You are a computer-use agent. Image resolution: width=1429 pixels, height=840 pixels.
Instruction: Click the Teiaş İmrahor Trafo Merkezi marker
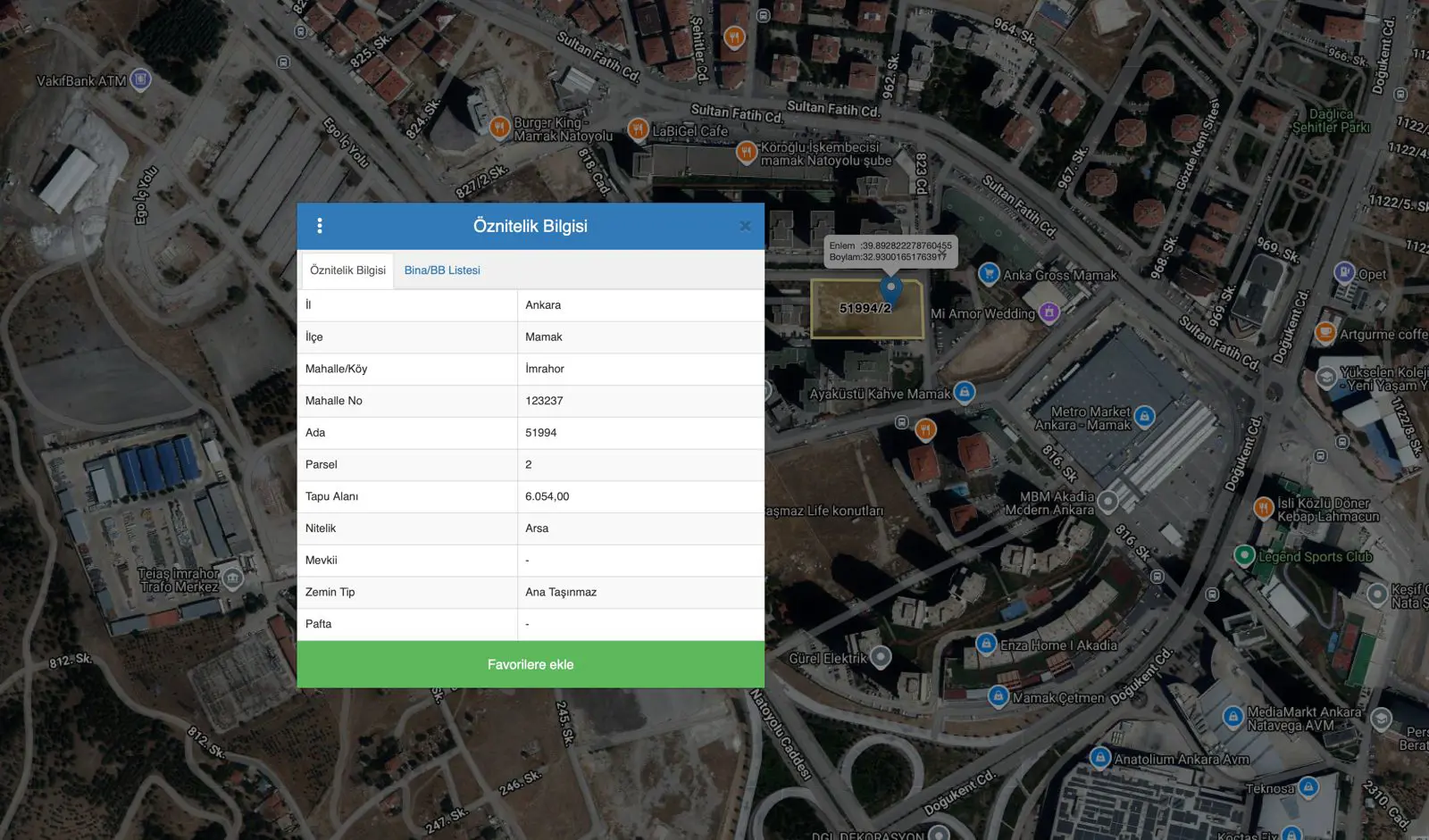(232, 578)
